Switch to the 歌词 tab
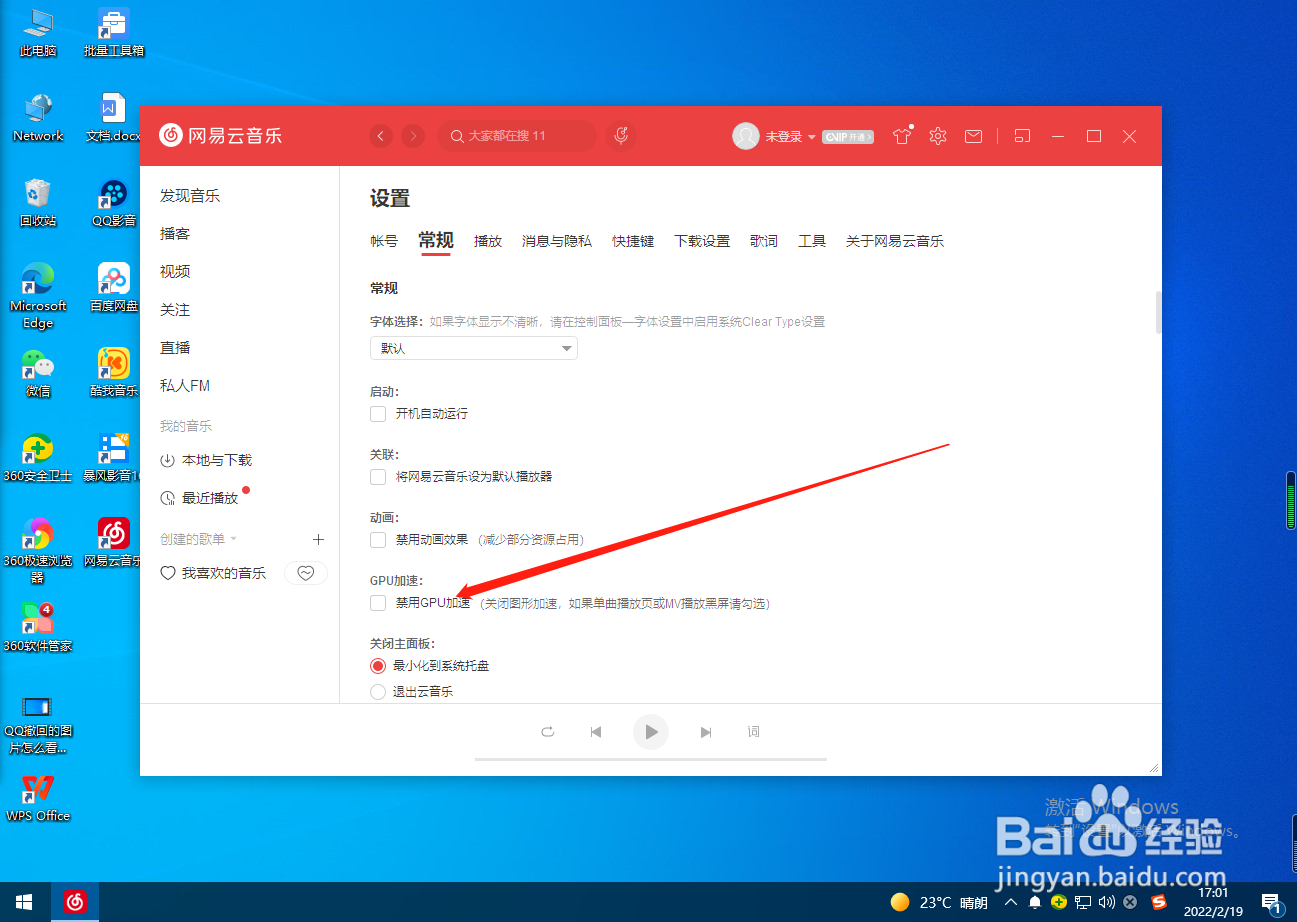This screenshot has width=1297, height=922. 764,241
